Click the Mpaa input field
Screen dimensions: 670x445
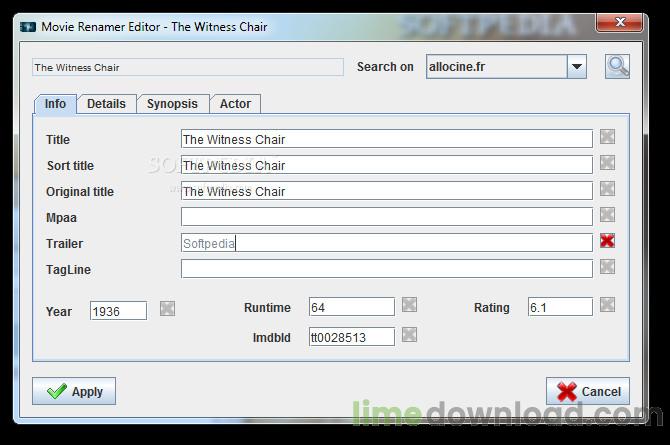(x=387, y=217)
